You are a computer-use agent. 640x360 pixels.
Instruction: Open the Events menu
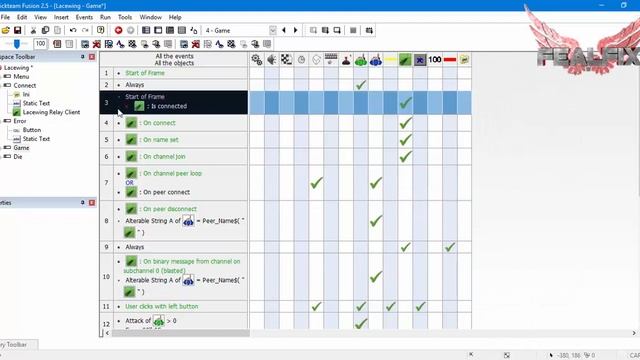click(84, 17)
